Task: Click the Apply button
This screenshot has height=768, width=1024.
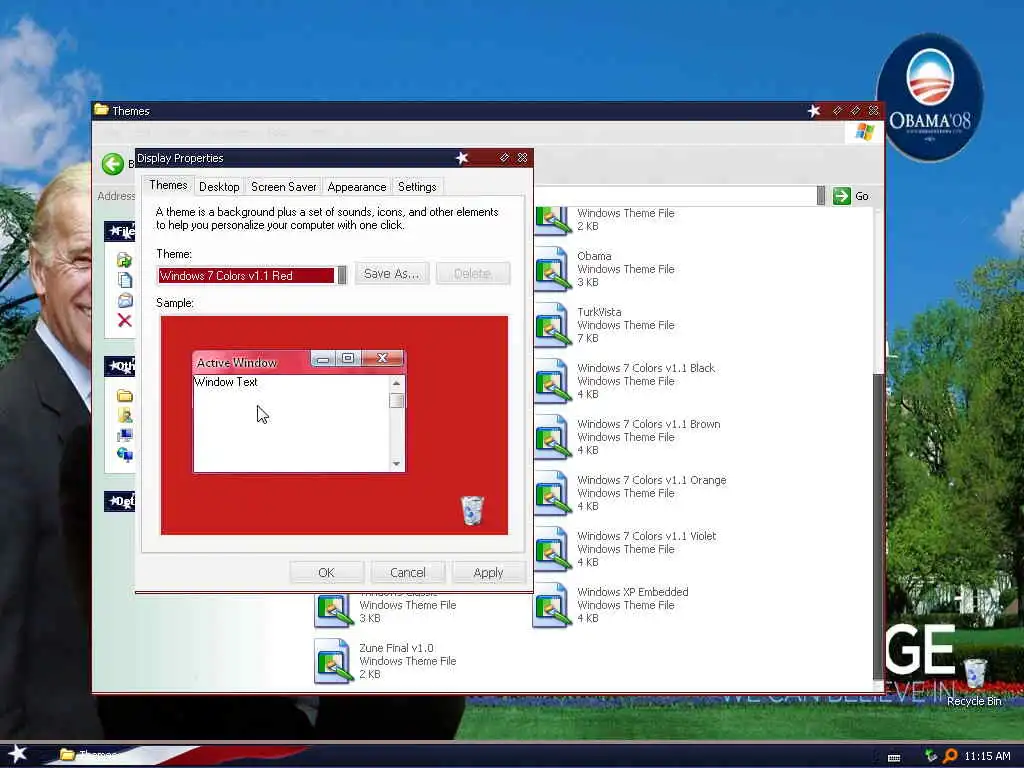Action: click(488, 572)
